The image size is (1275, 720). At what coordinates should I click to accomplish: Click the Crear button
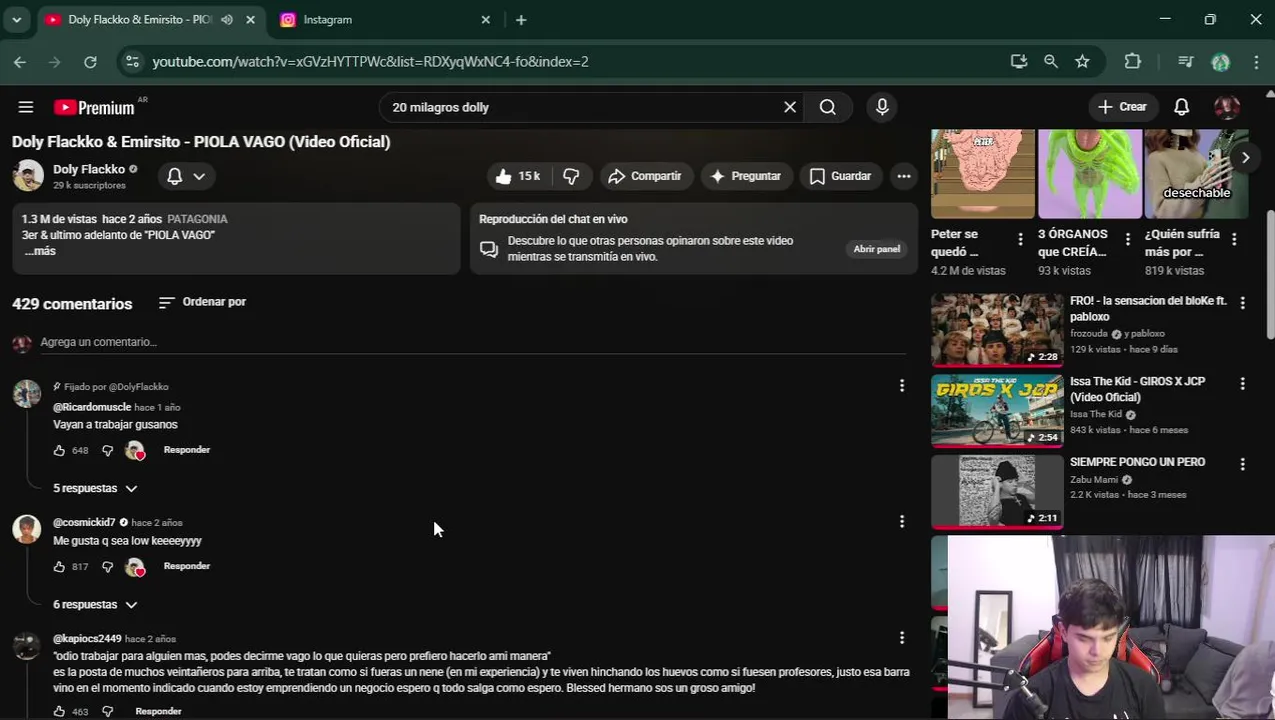tap(1123, 107)
